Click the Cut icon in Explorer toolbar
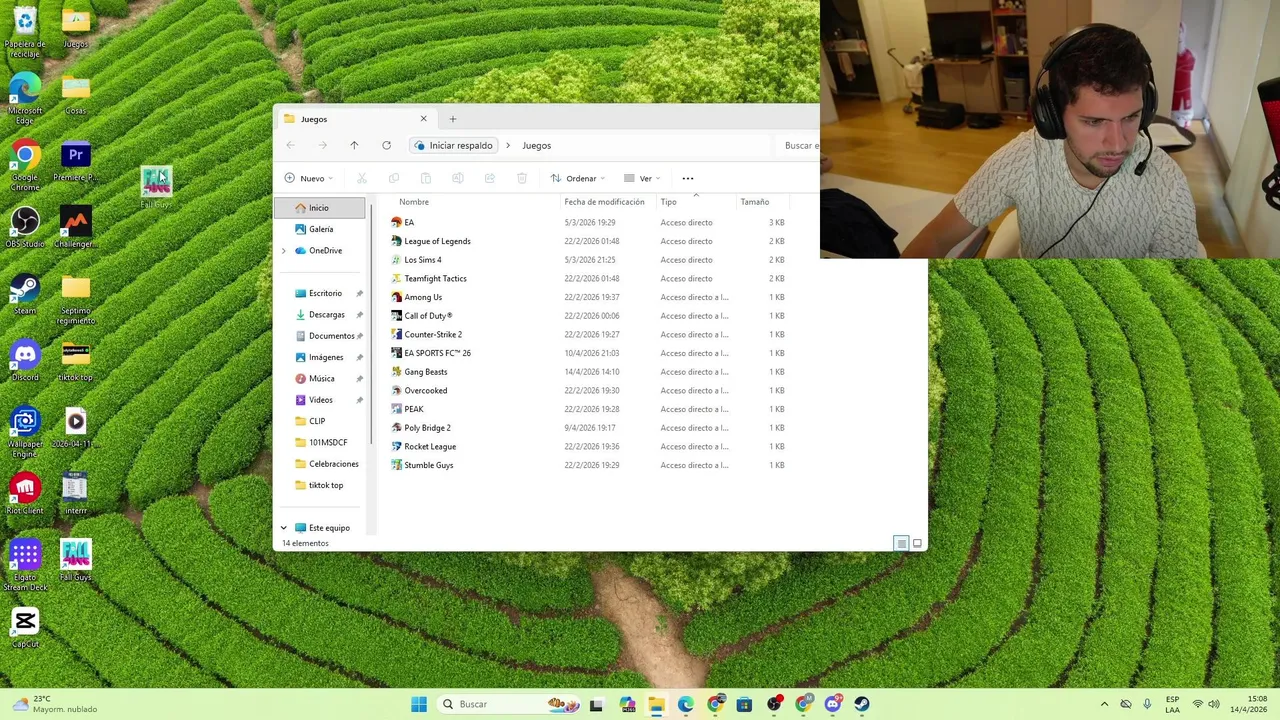The width and height of the screenshot is (1280, 720). click(362, 178)
